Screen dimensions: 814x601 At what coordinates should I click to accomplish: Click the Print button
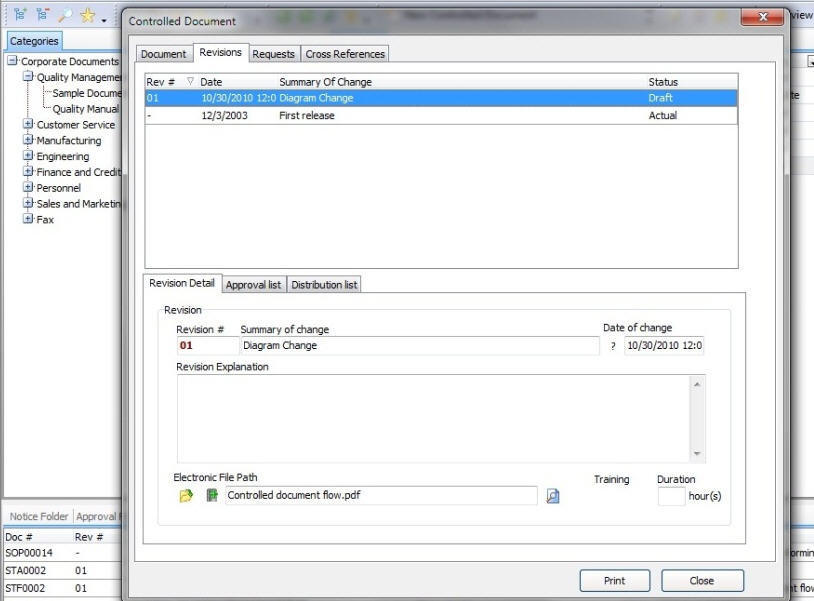(x=615, y=581)
